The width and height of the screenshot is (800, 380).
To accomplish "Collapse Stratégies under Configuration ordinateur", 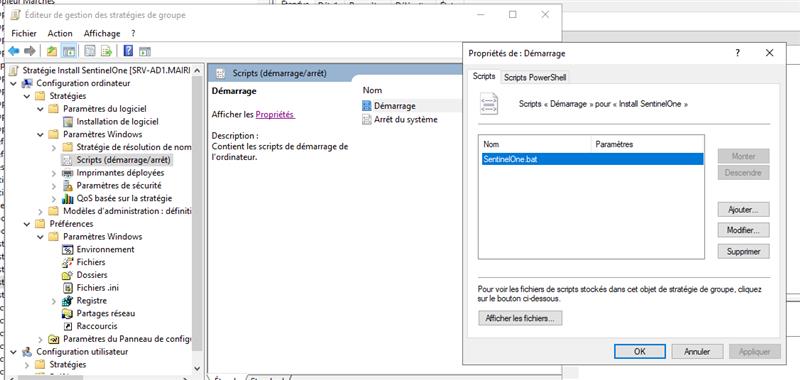I will 27,96.
